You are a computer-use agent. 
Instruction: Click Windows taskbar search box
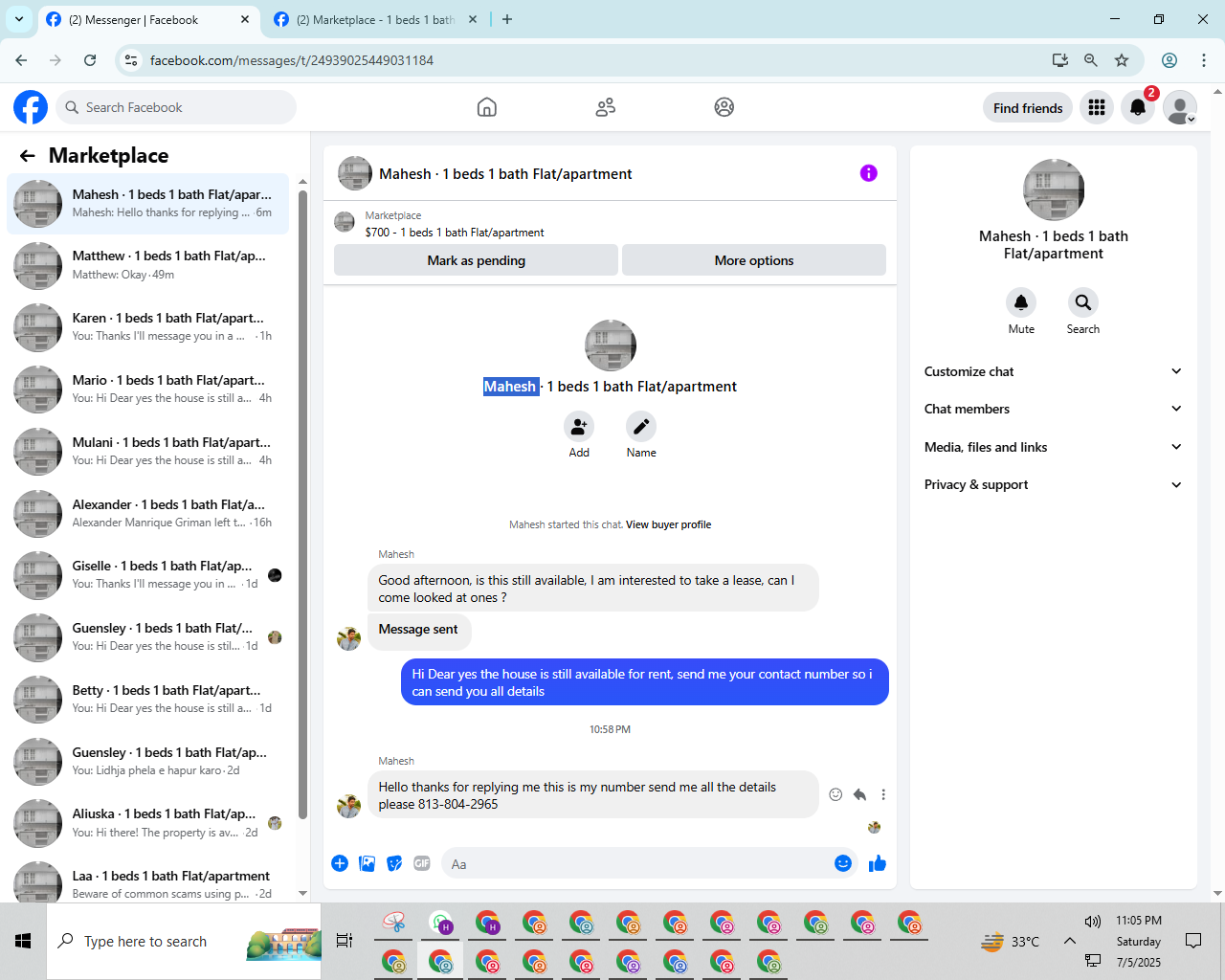click(x=184, y=941)
